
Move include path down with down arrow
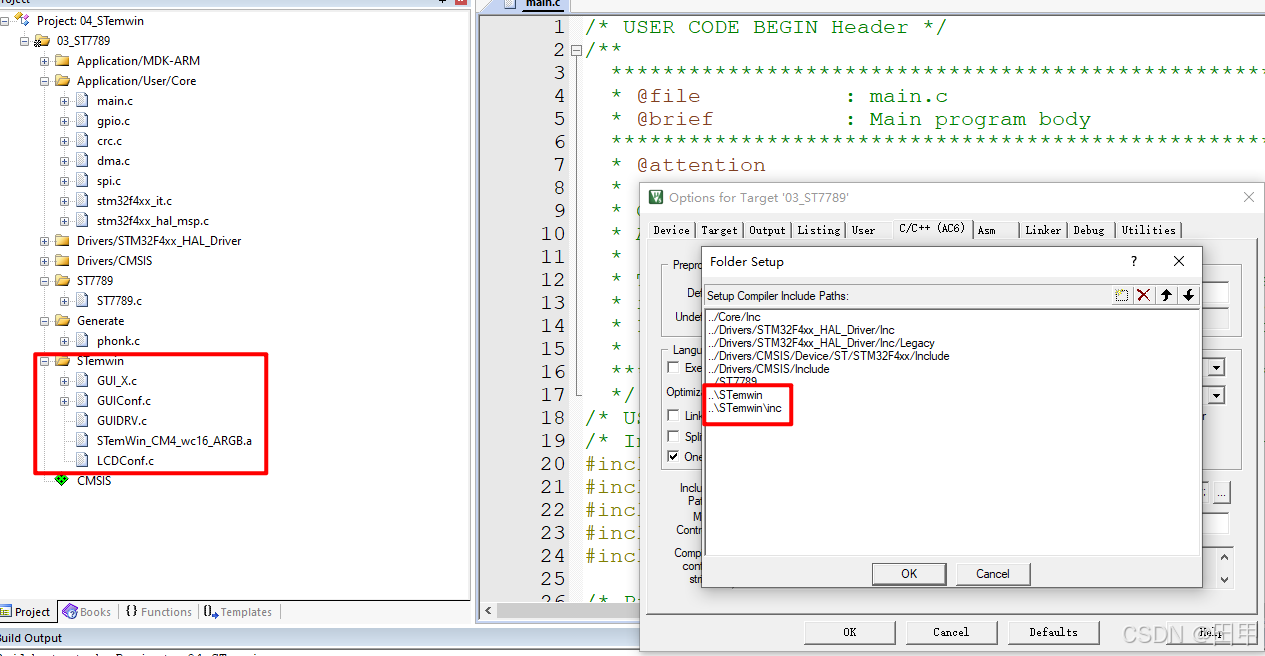tap(1188, 295)
